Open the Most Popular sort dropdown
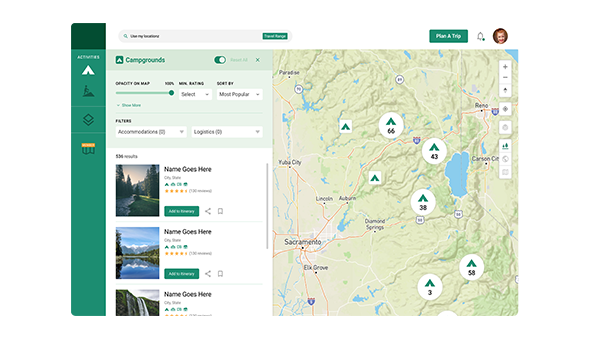Image resolution: width=590 pixels, height=360 pixels. (239, 94)
